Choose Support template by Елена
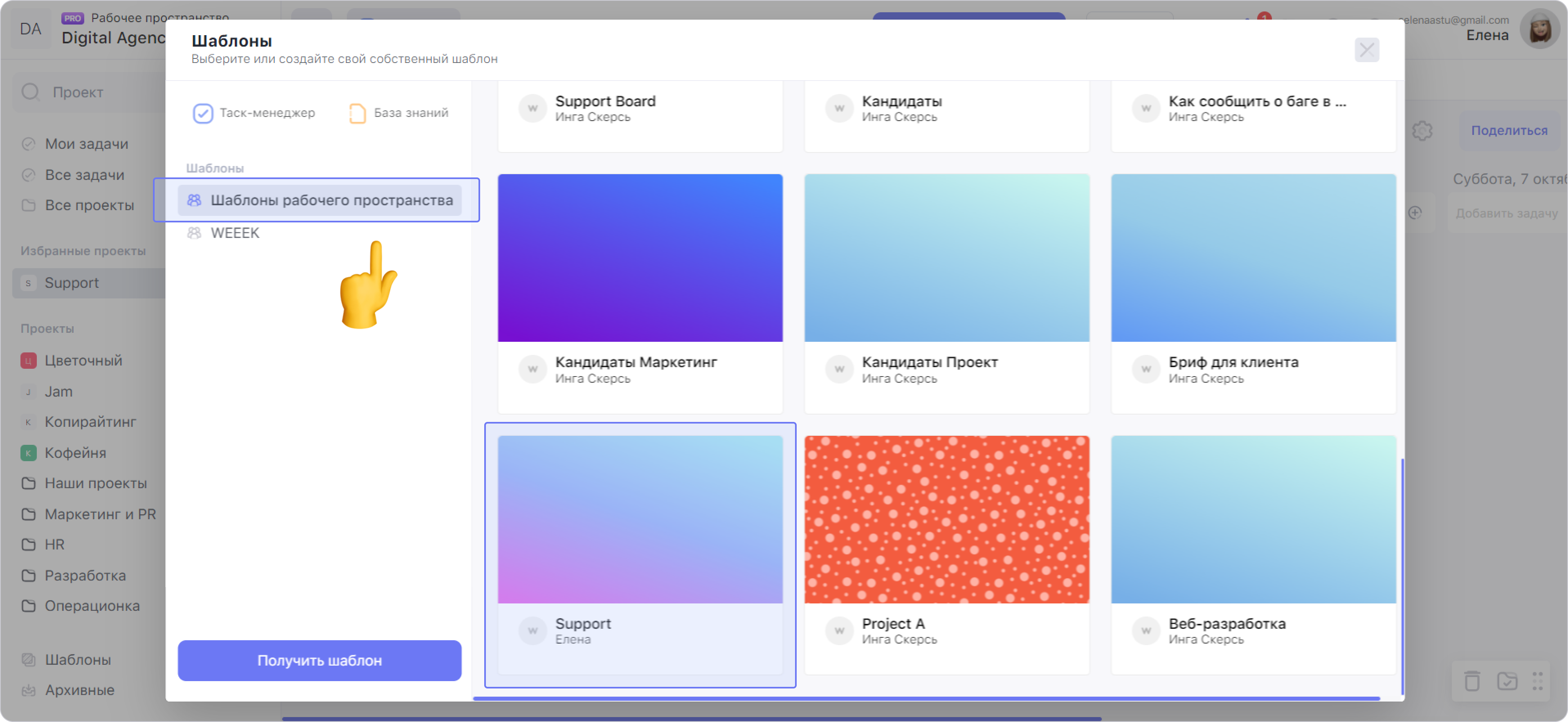The height and width of the screenshot is (722, 1568). tap(640, 555)
